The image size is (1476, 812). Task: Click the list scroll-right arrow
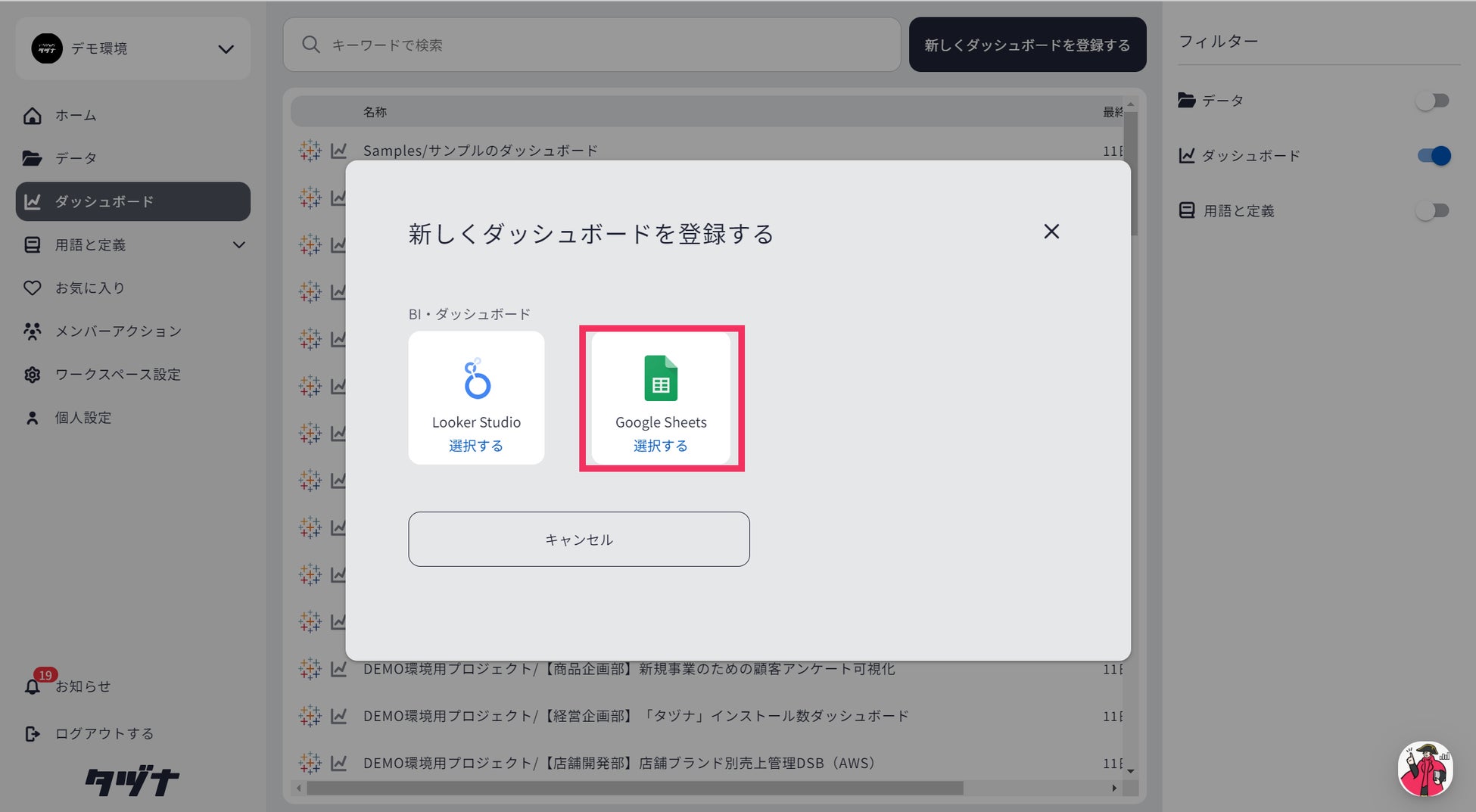pos(1114,789)
